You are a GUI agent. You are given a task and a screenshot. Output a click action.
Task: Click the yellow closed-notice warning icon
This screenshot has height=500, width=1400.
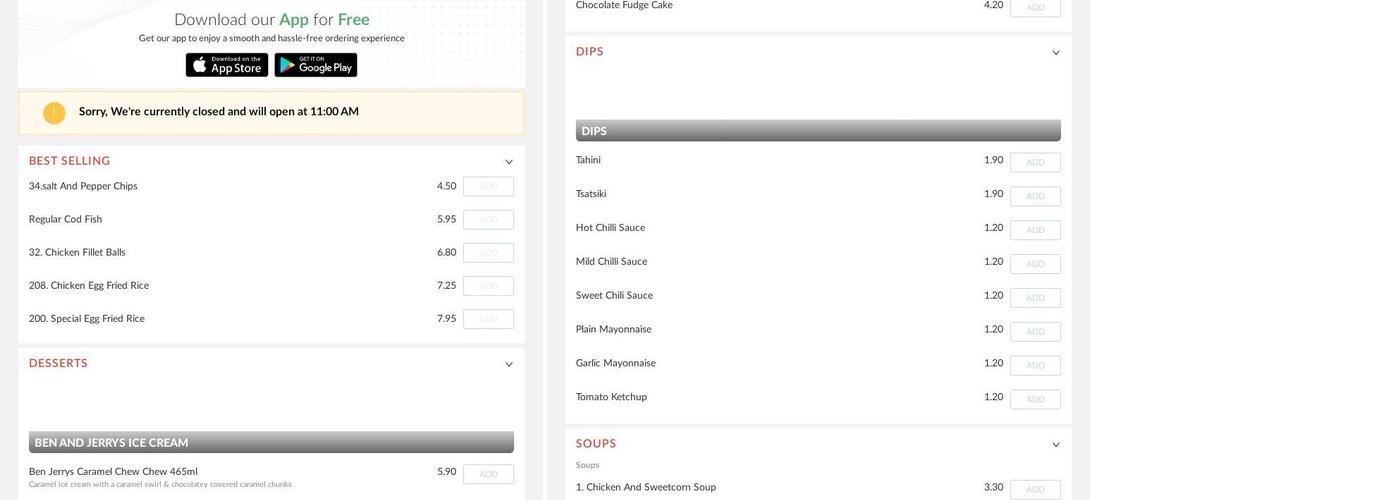point(54,113)
